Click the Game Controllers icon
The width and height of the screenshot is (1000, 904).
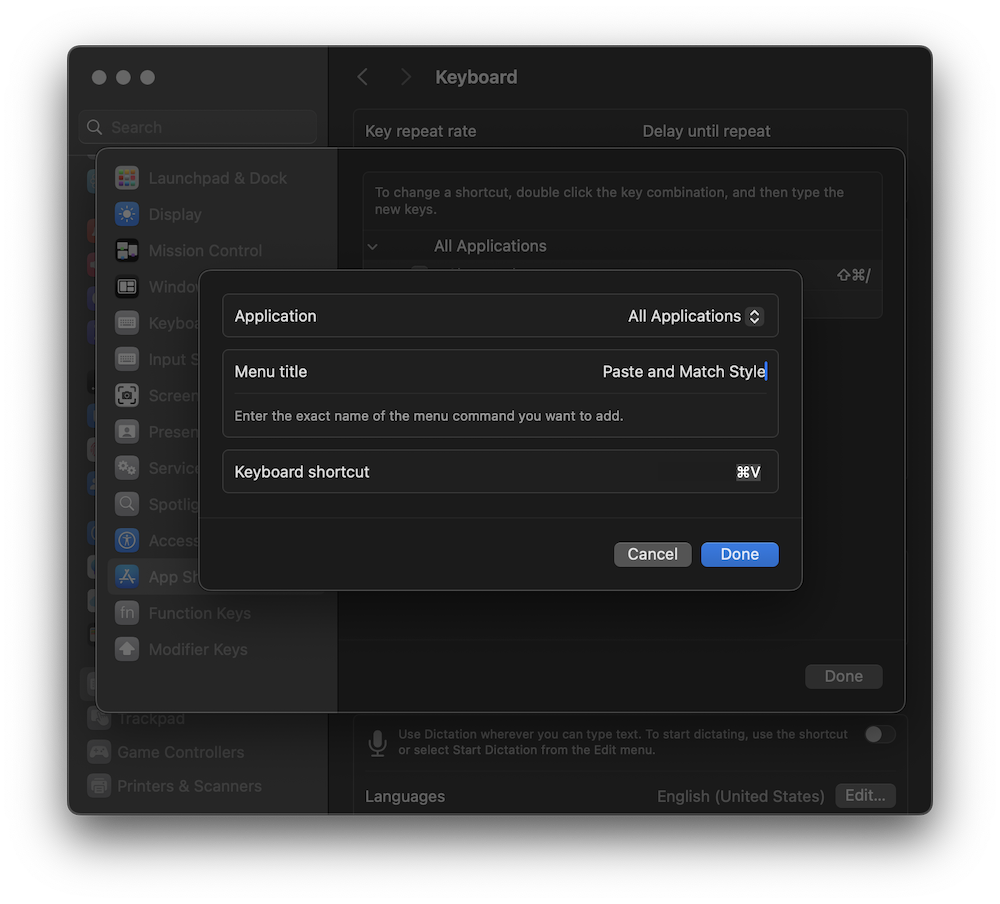pyautogui.click(x=99, y=752)
